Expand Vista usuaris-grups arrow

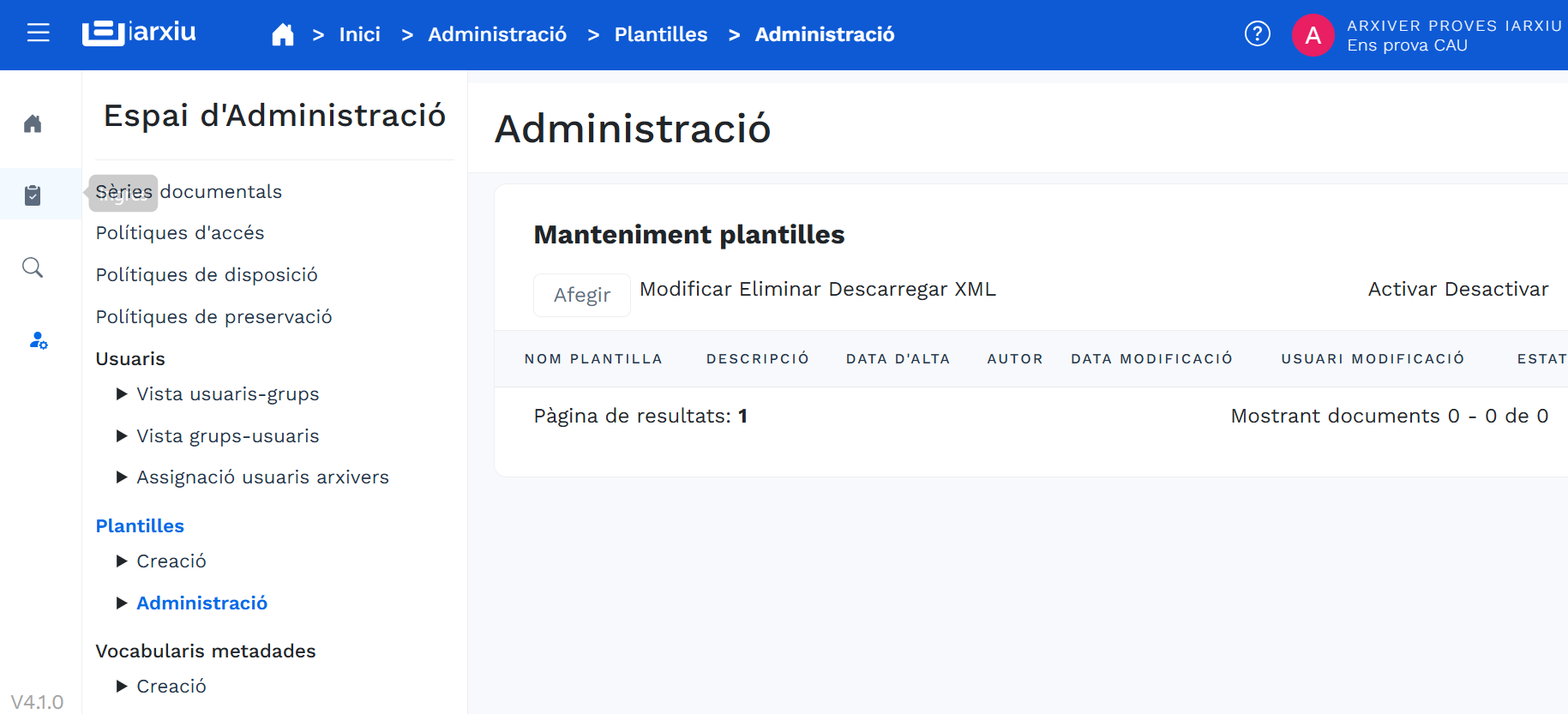click(x=122, y=394)
